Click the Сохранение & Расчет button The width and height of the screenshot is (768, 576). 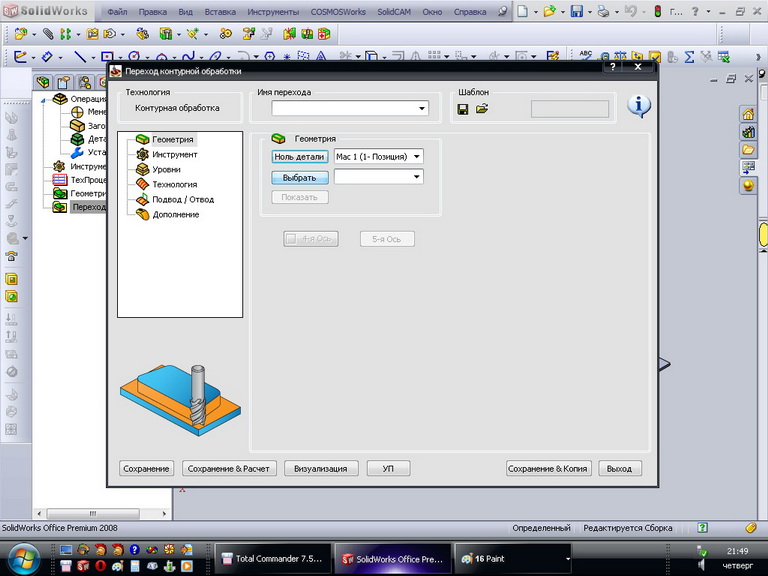click(x=229, y=469)
